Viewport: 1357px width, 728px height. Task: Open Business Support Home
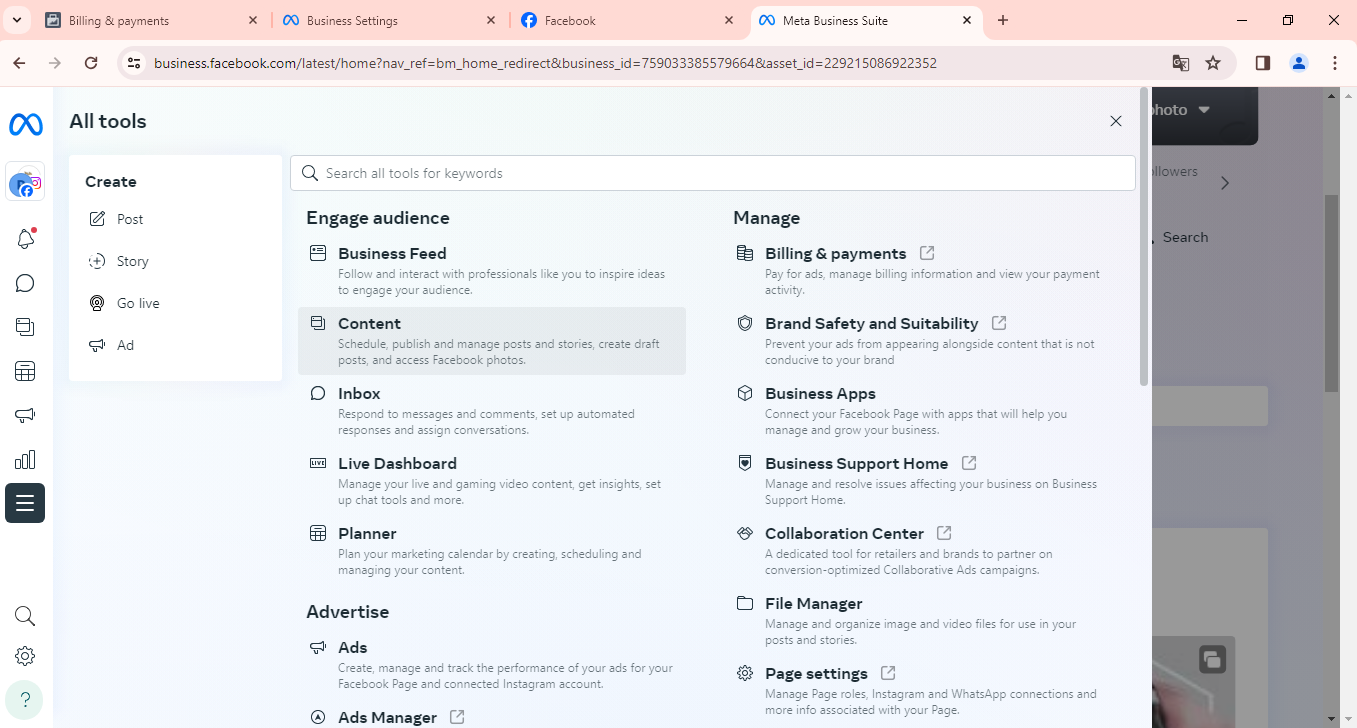[x=919, y=481]
